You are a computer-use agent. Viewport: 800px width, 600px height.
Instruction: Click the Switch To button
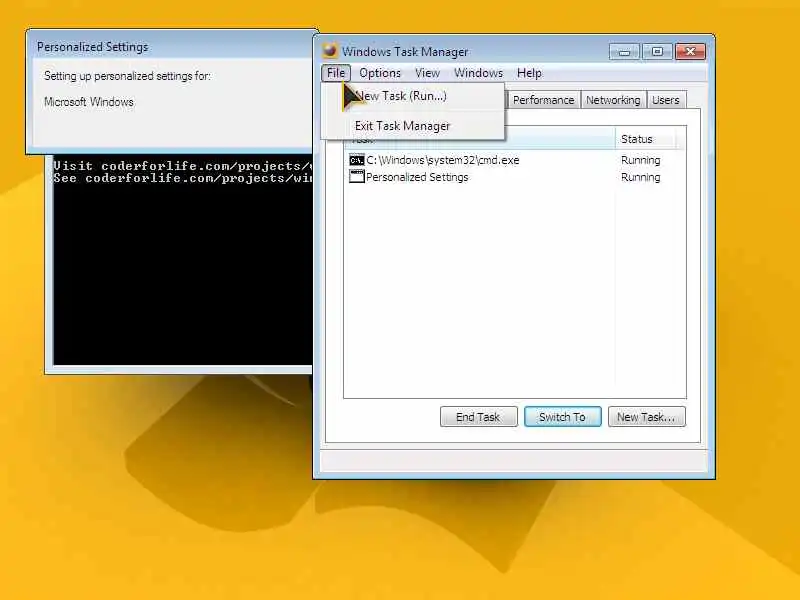pyautogui.click(x=562, y=417)
